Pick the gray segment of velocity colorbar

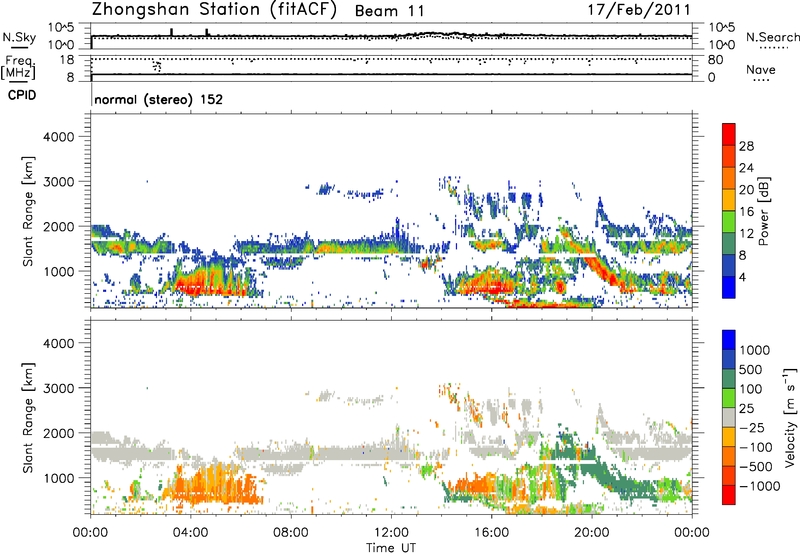click(729, 417)
